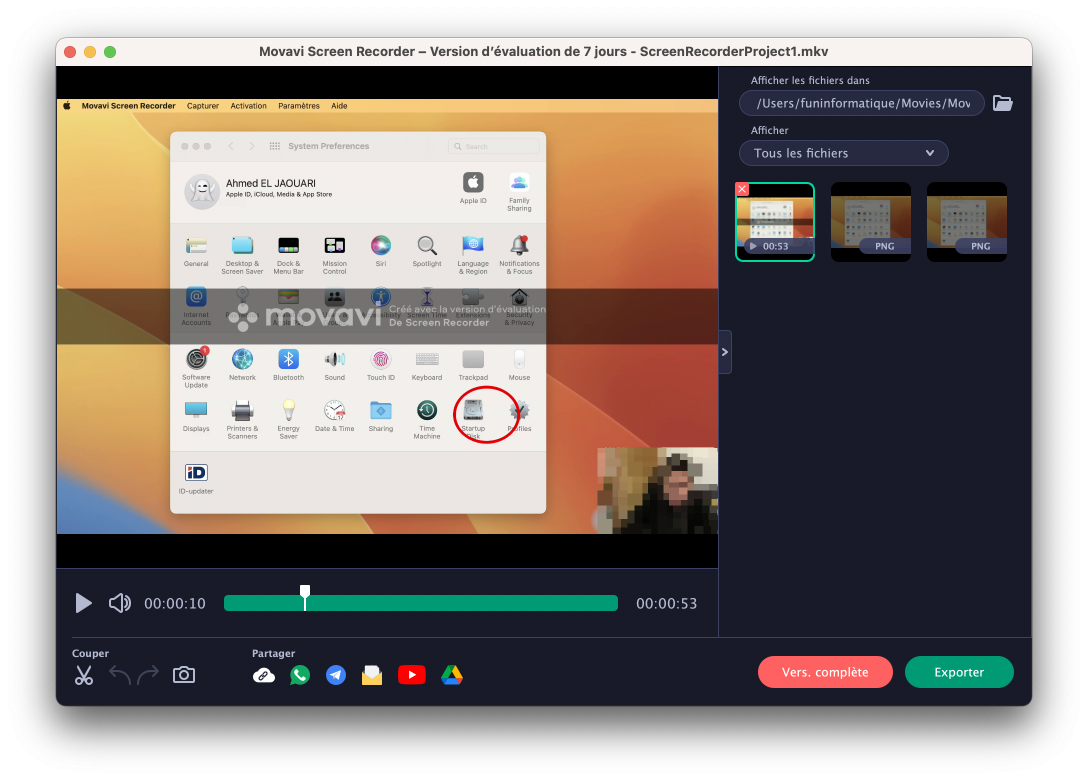The image size is (1088, 780).
Task: Collapse the files side panel arrow
Action: [725, 352]
